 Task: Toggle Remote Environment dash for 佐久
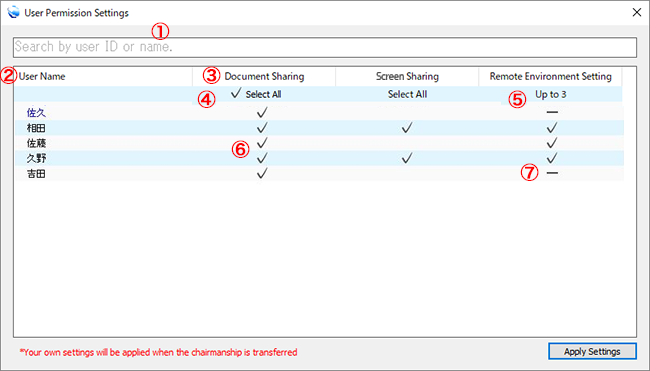pyautogui.click(x=552, y=112)
